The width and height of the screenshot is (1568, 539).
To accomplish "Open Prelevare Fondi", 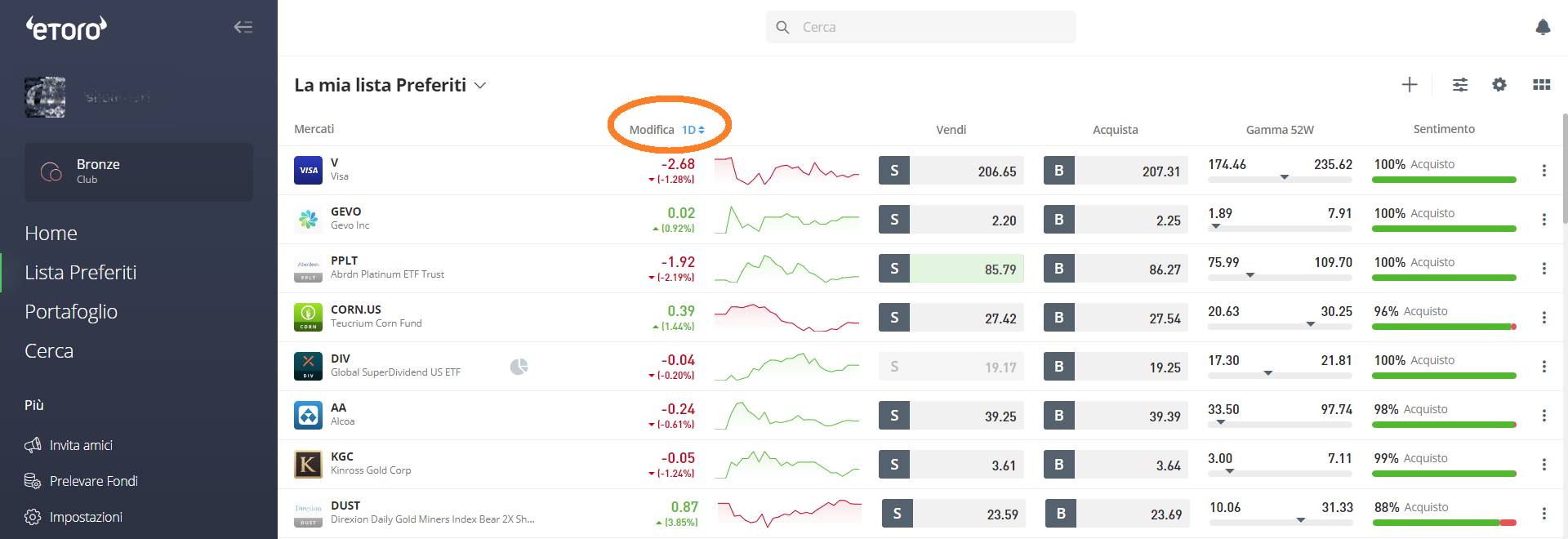I will pyautogui.click(x=81, y=481).
